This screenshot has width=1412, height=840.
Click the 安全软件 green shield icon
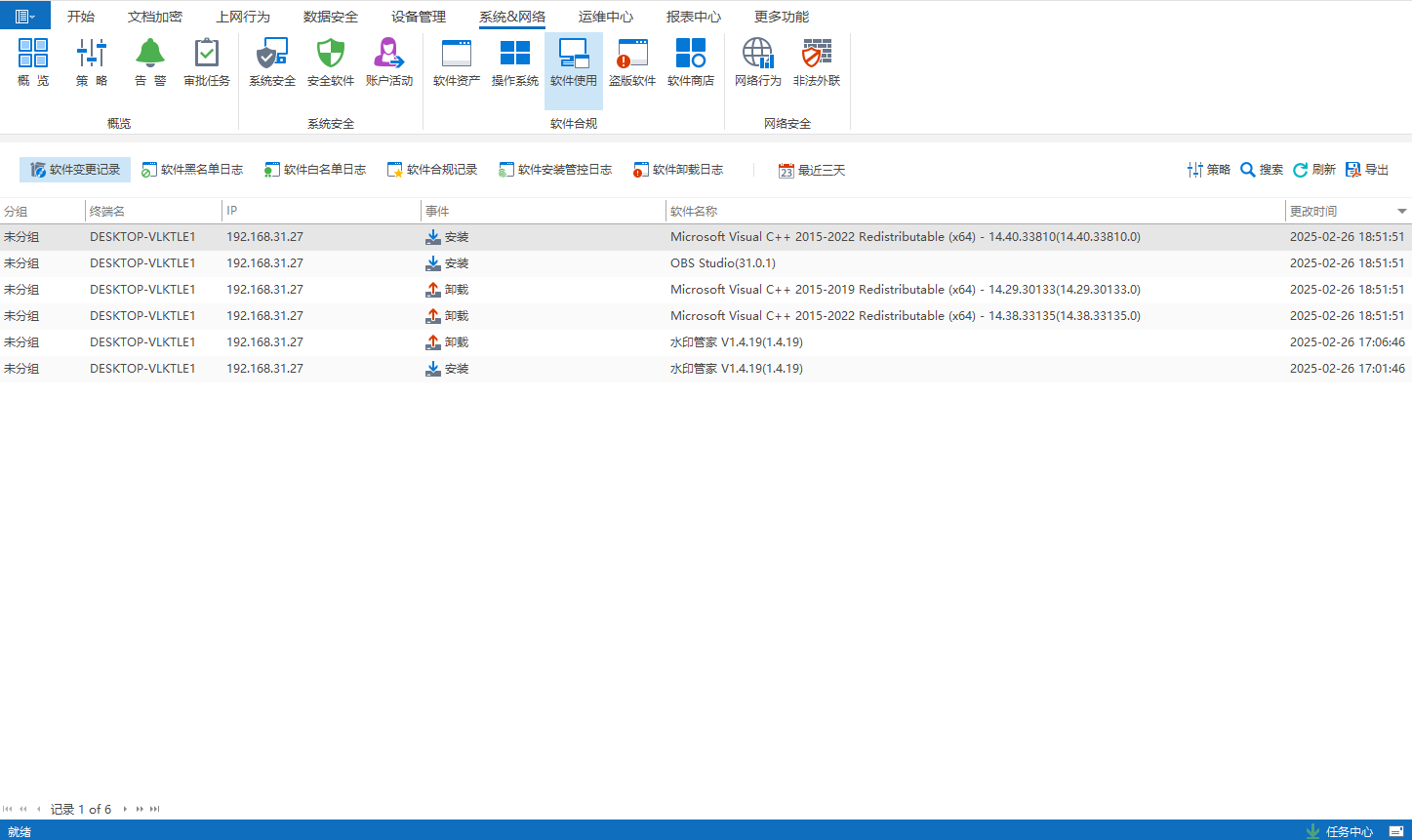click(x=331, y=55)
